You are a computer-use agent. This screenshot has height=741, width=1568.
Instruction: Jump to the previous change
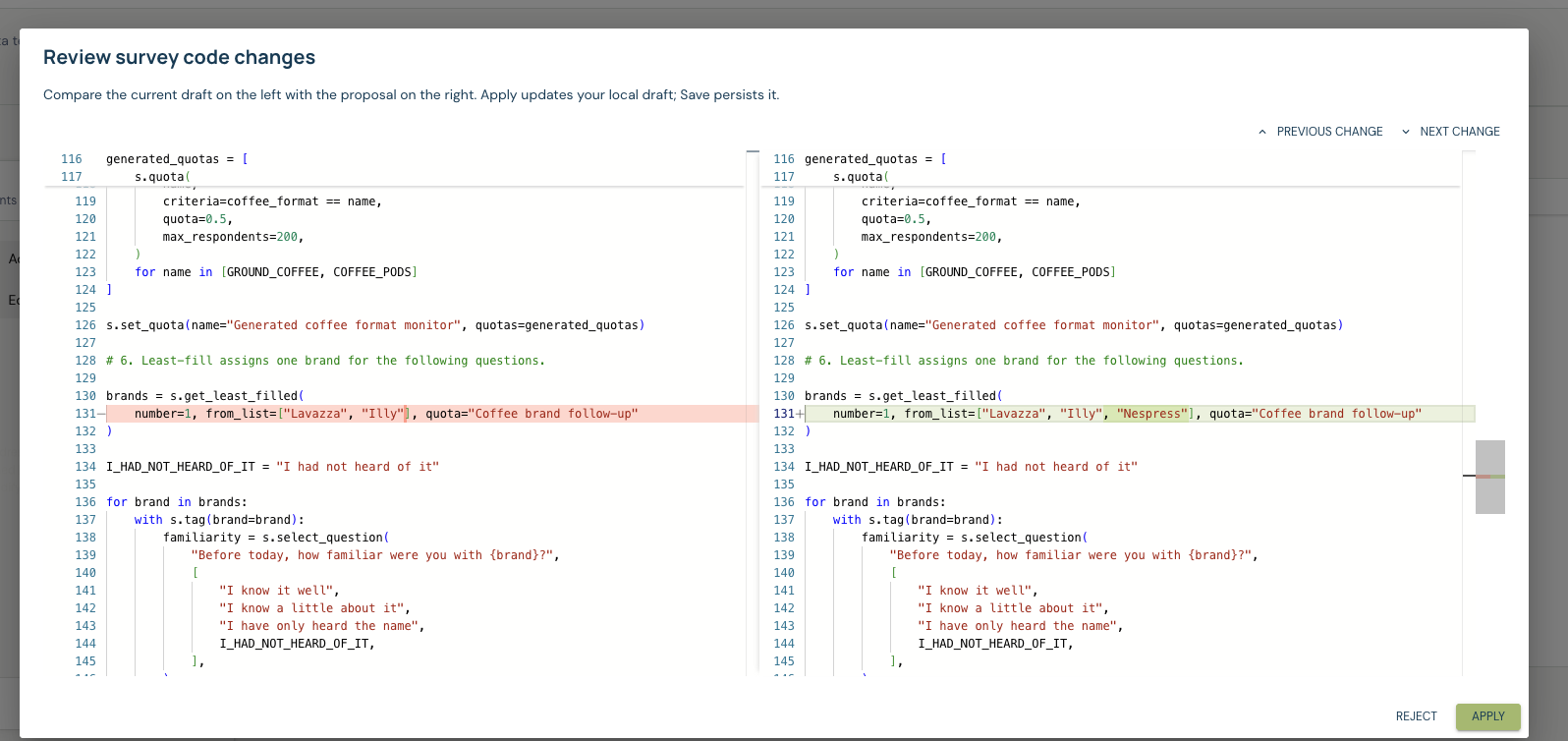click(1320, 132)
